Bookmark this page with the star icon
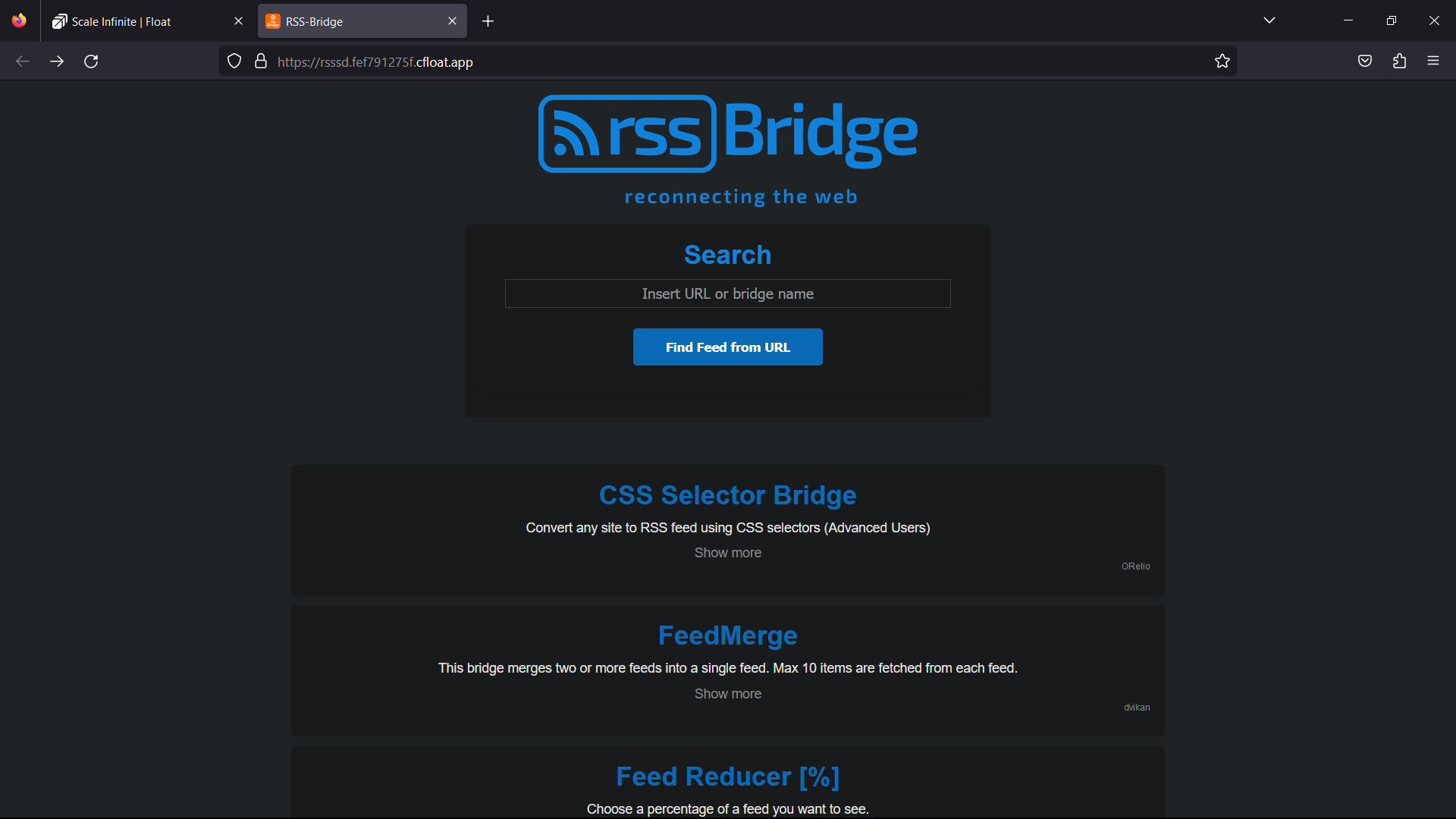 [1222, 61]
